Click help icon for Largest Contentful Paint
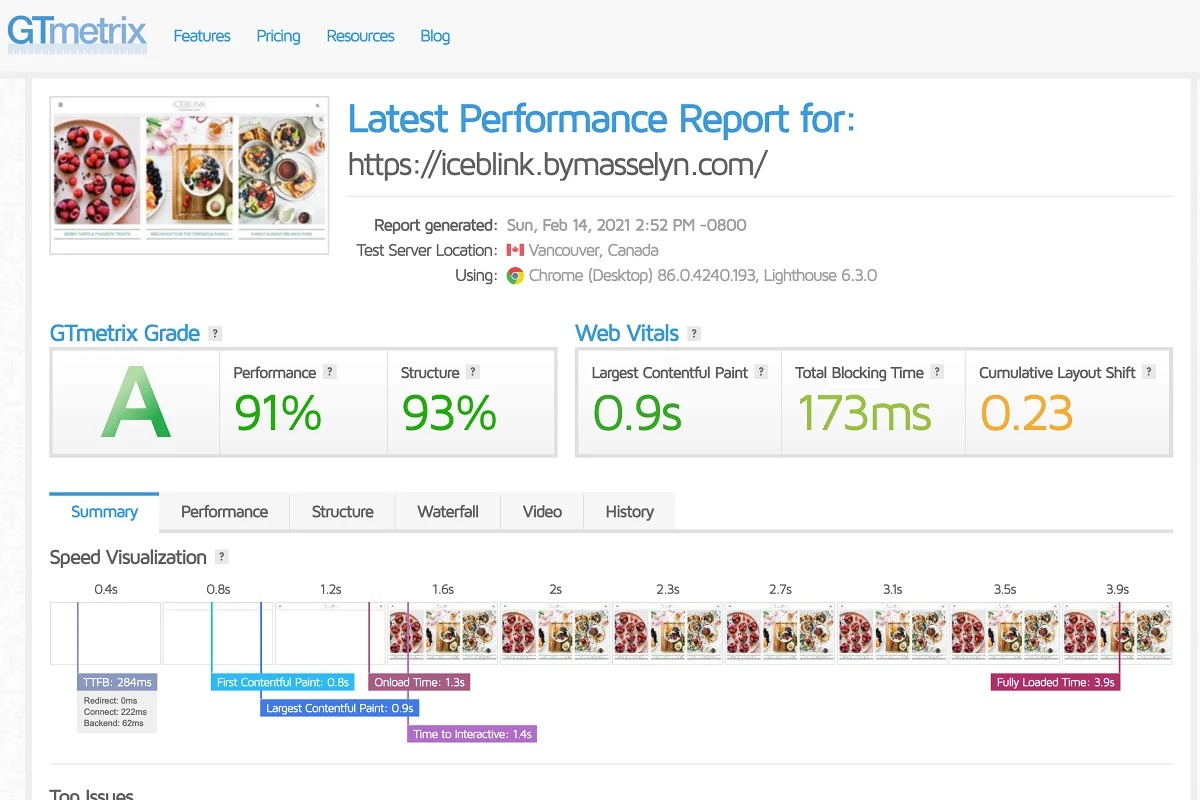 (761, 372)
